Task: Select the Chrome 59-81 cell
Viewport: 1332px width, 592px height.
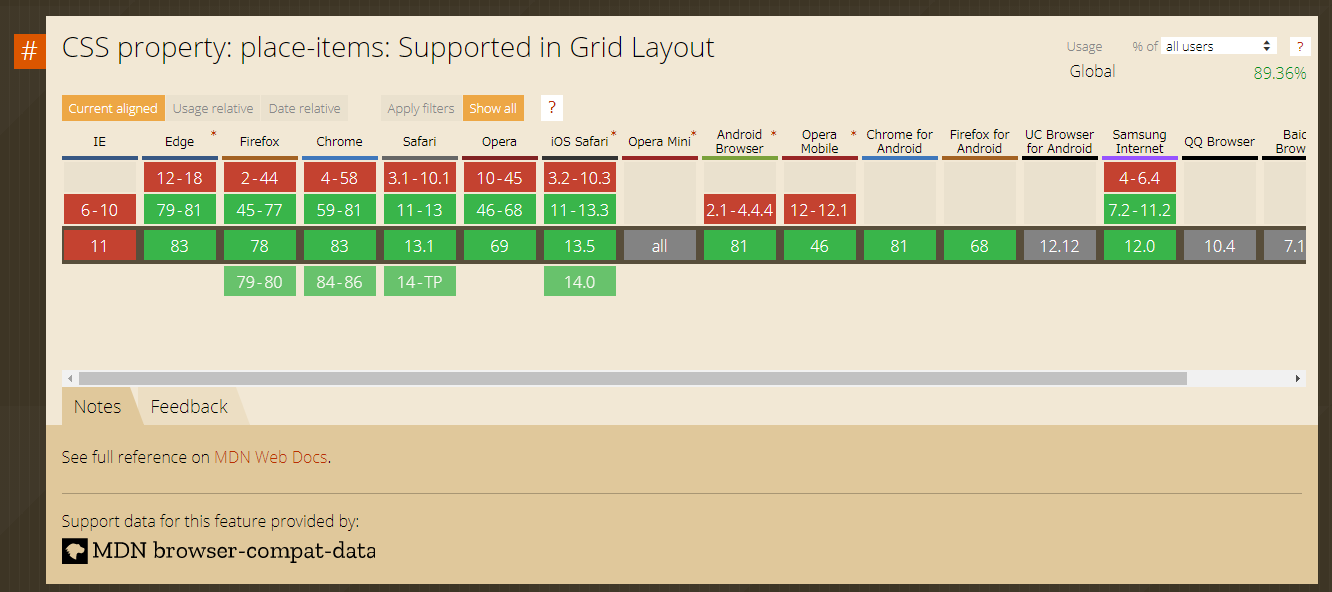Action: (340, 210)
